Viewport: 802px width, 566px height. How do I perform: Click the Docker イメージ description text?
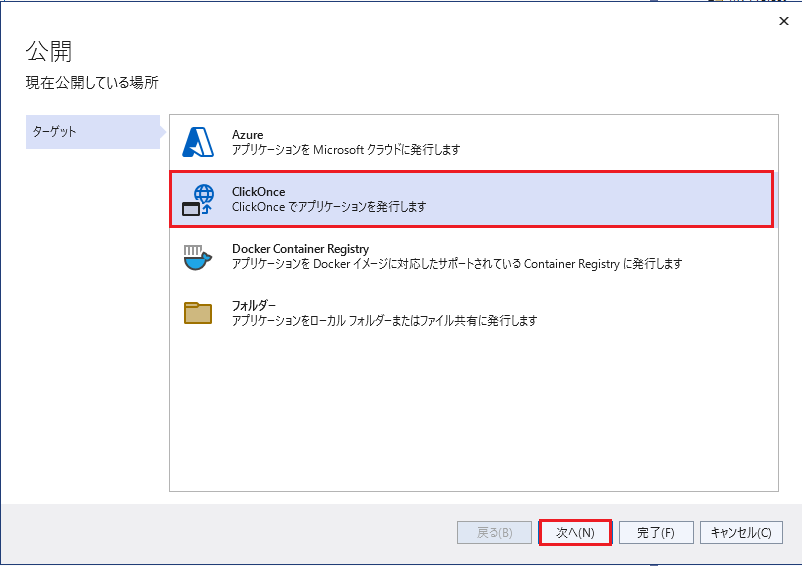[457, 264]
